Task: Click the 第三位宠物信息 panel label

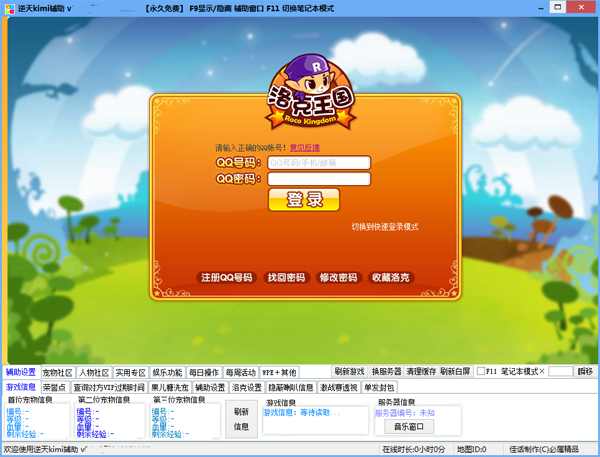Action: click(179, 400)
